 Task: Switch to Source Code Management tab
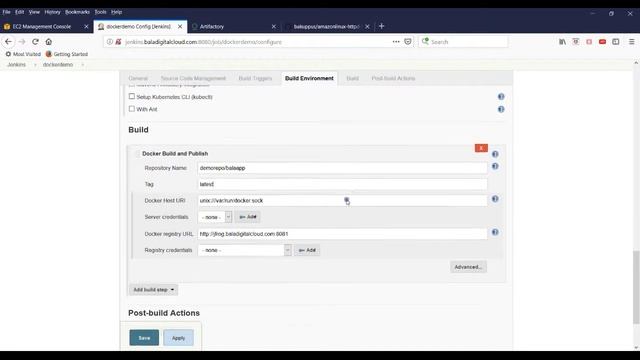pyautogui.click(x=193, y=78)
